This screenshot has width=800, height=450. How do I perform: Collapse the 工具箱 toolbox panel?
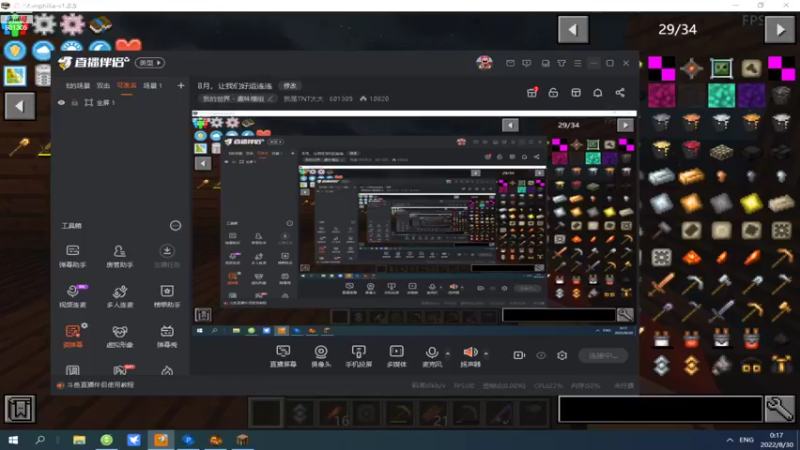tap(175, 225)
